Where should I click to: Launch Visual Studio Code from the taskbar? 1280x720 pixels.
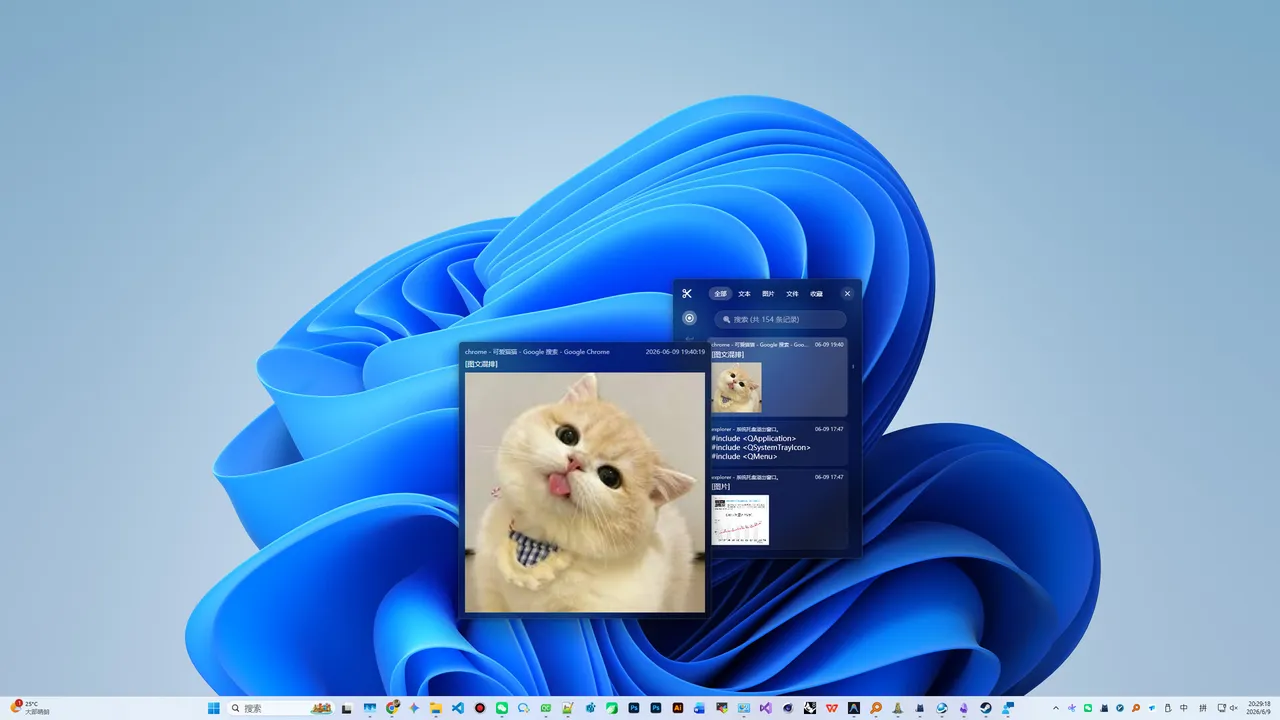pos(457,708)
